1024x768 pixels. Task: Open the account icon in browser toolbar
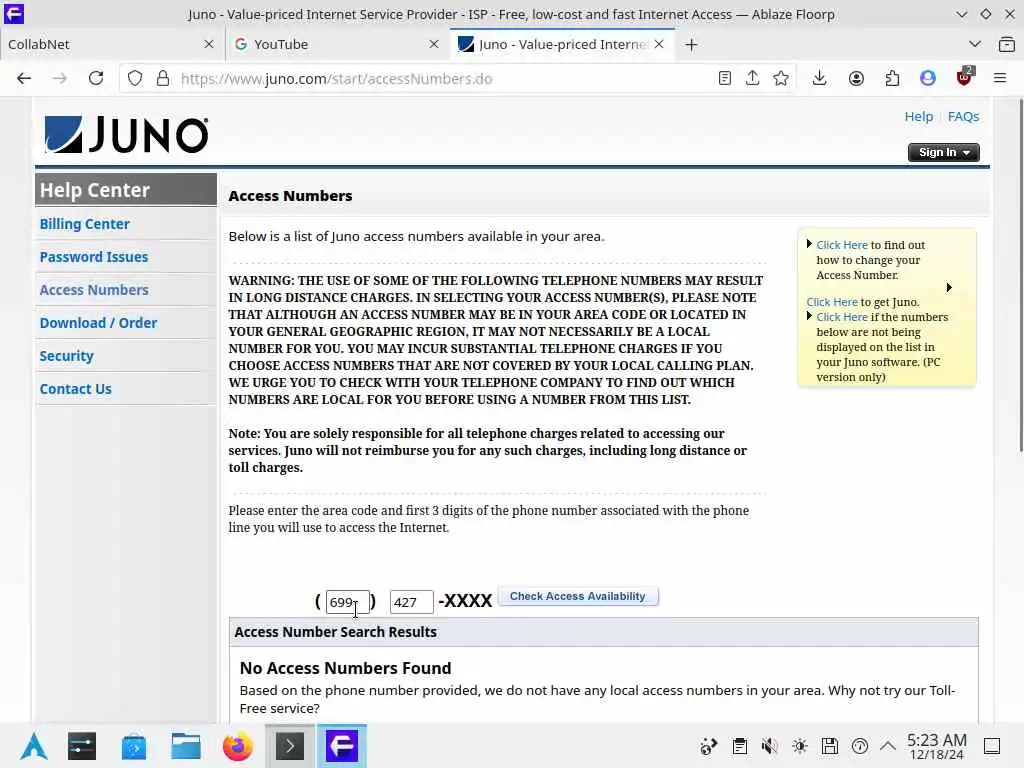click(x=856, y=78)
